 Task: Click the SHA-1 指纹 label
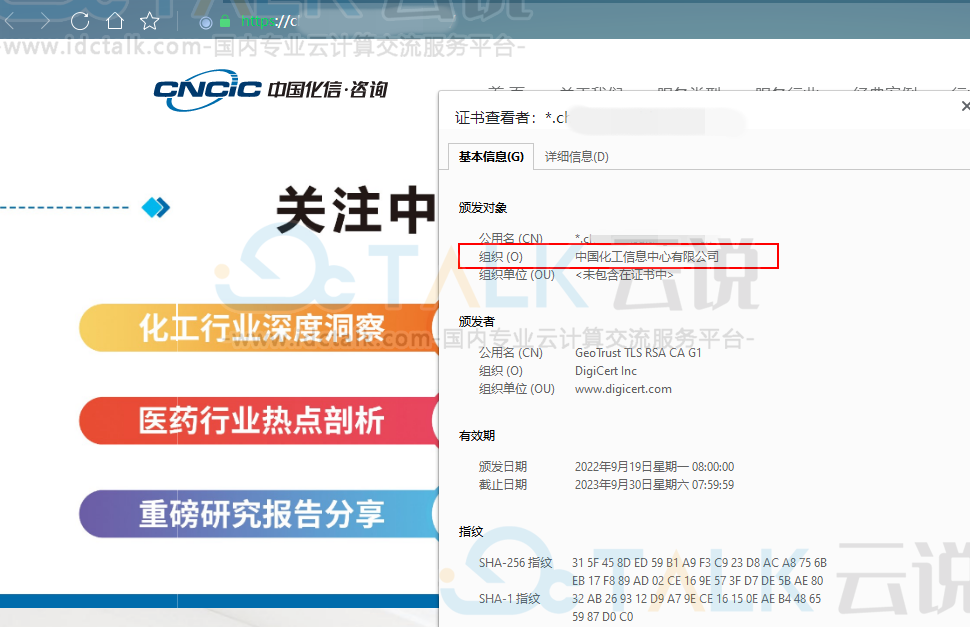click(509, 599)
